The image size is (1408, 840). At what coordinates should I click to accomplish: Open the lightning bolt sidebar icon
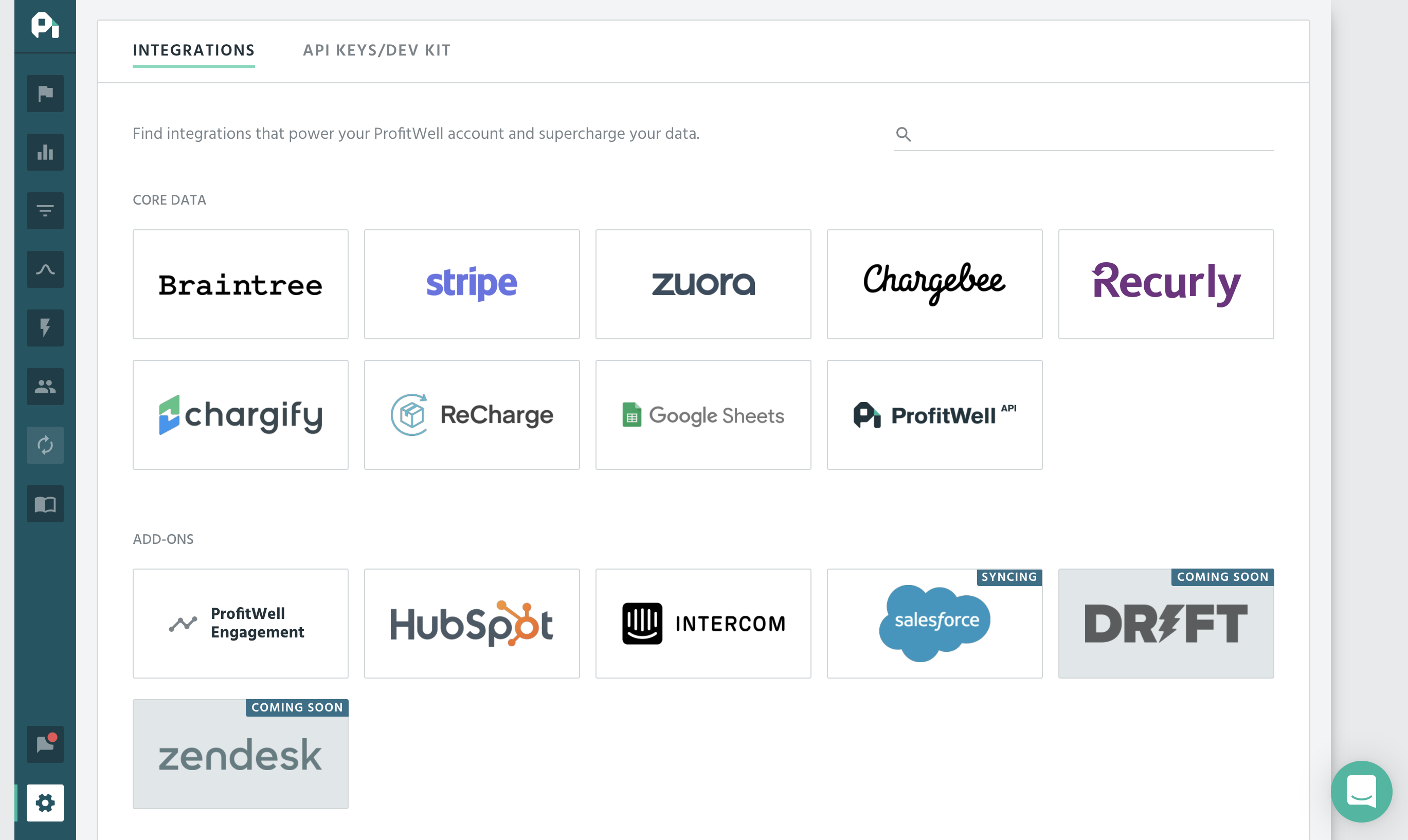point(45,328)
